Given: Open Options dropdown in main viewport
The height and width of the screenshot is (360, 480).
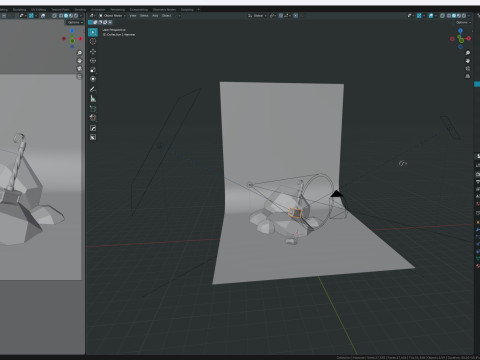Looking at the screenshot, I should click(464, 22).
